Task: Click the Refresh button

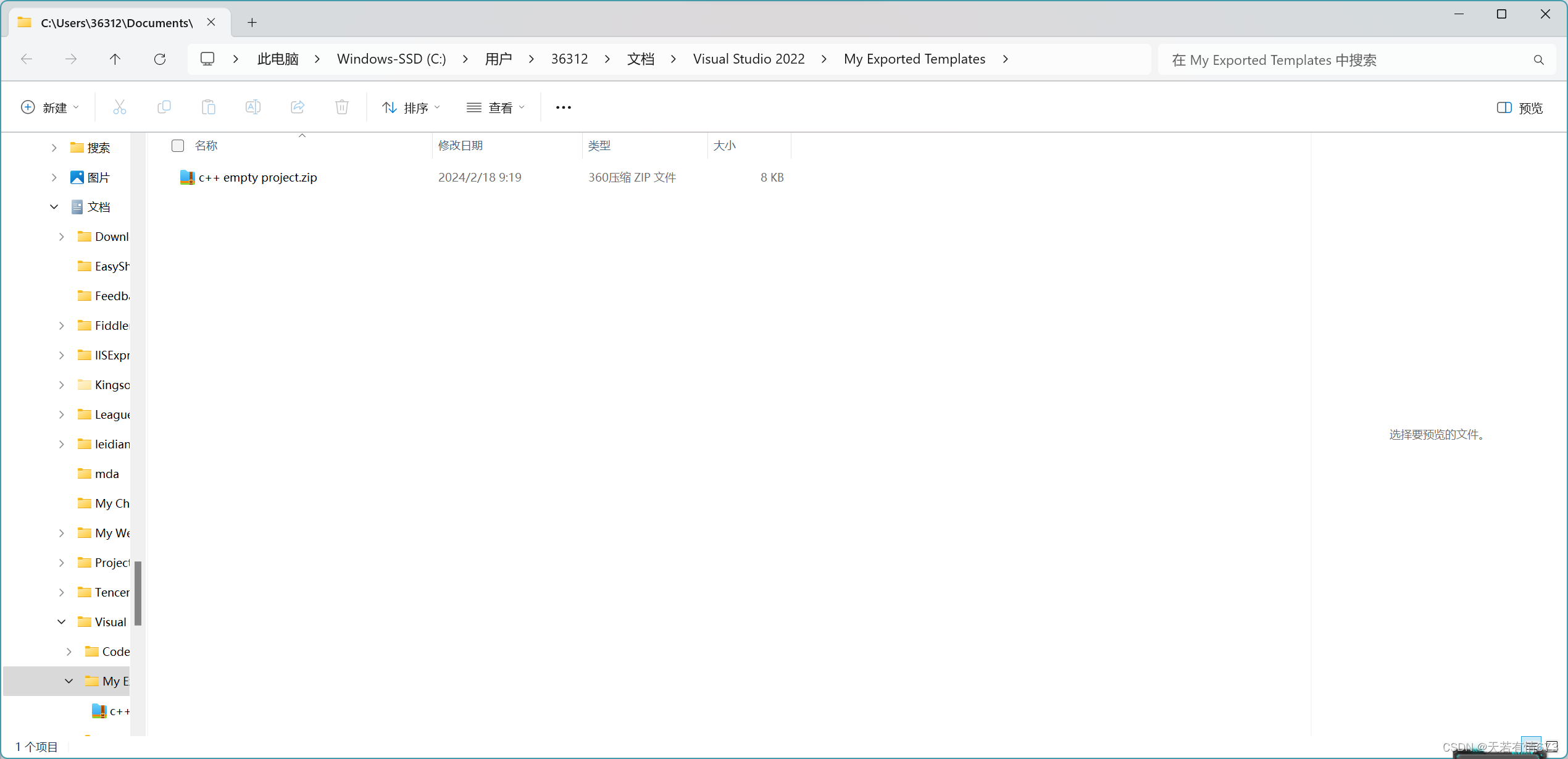Action: point(160,59)
